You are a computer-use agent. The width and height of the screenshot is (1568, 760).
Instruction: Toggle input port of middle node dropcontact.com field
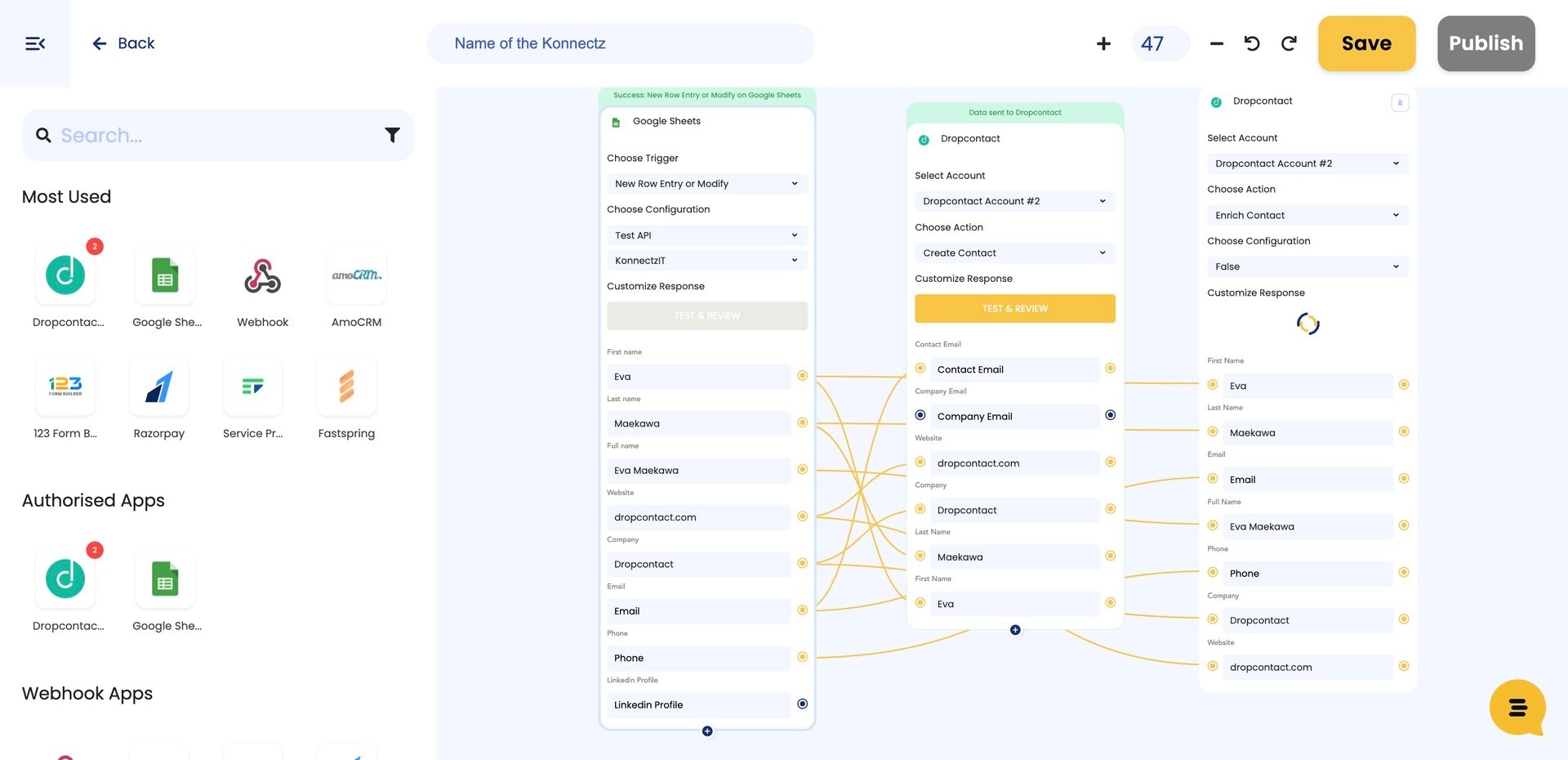920,463
